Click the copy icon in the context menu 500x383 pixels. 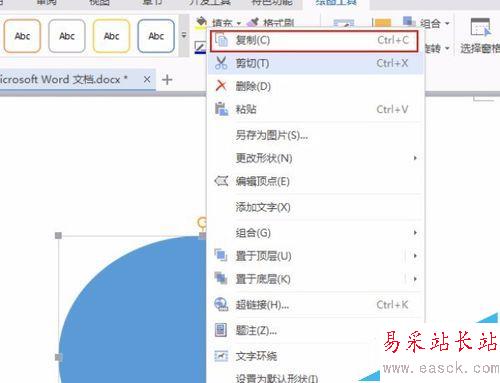coord(221,40)
